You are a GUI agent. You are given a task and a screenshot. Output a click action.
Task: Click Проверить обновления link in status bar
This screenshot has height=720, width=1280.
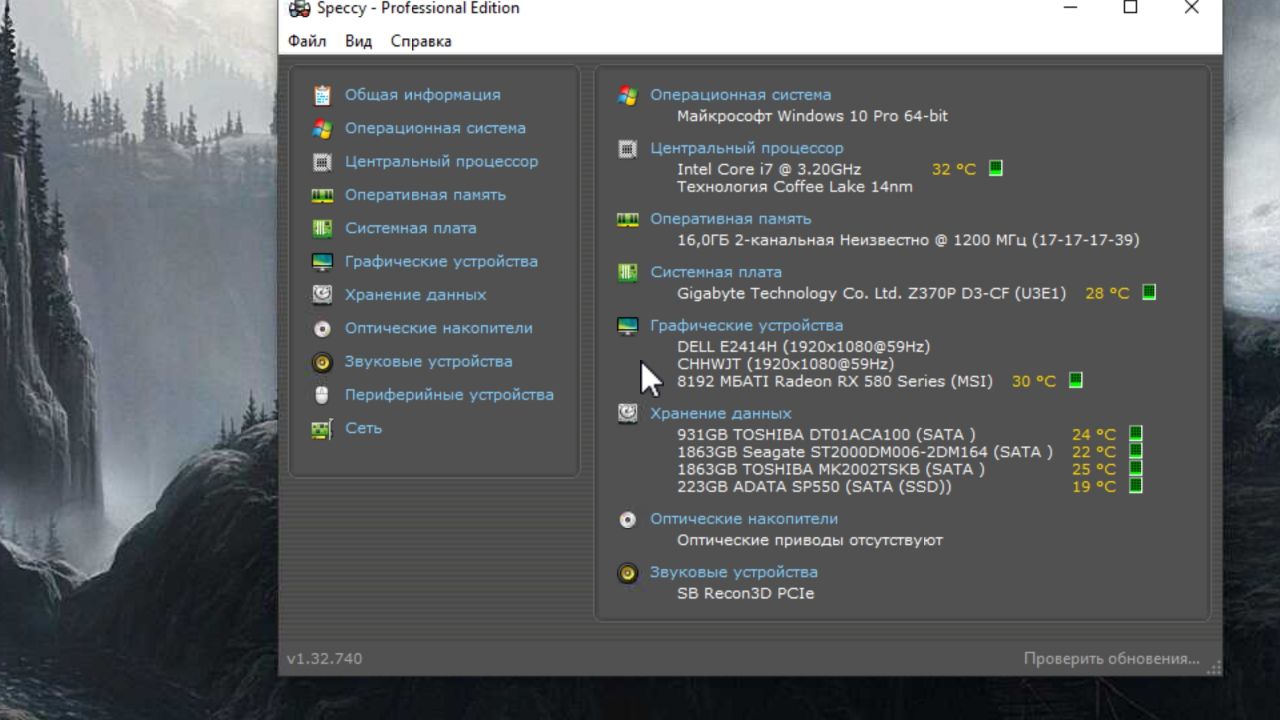tap(1111, 659)
